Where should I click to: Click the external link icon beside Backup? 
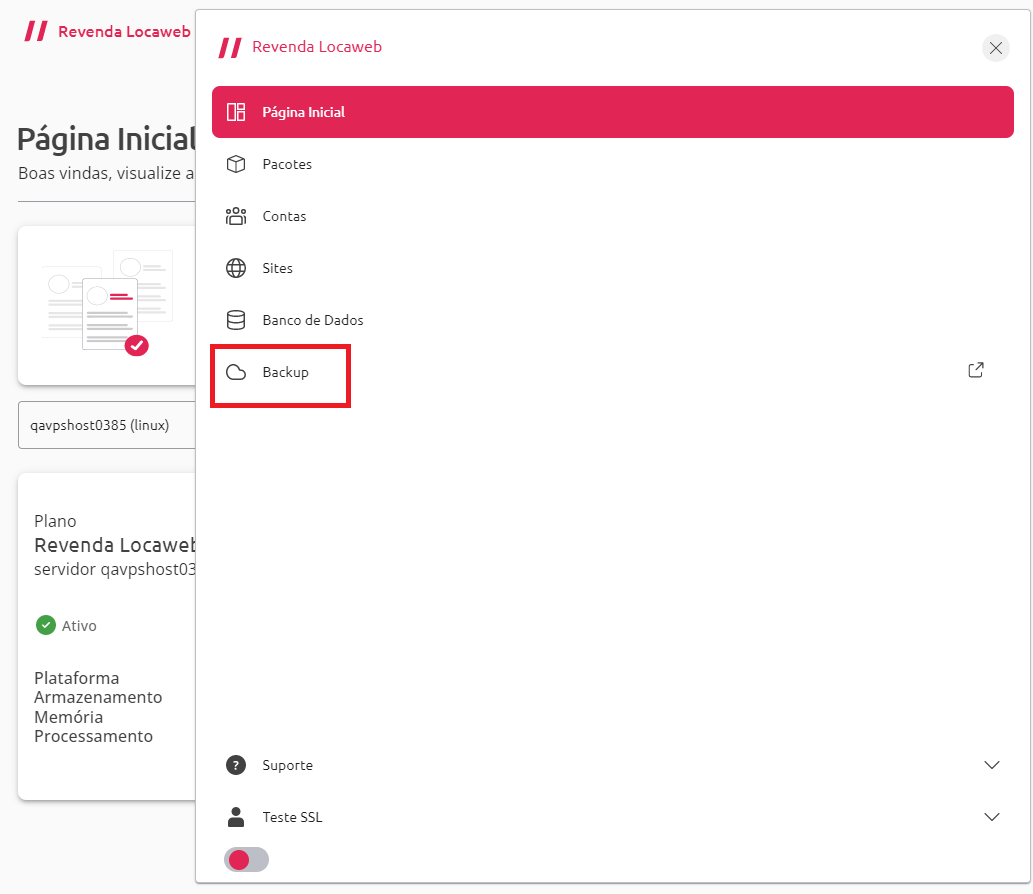(976, 370)
